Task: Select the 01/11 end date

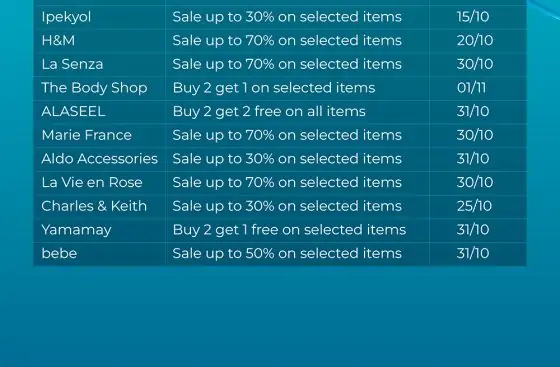Action: (471, 88)
